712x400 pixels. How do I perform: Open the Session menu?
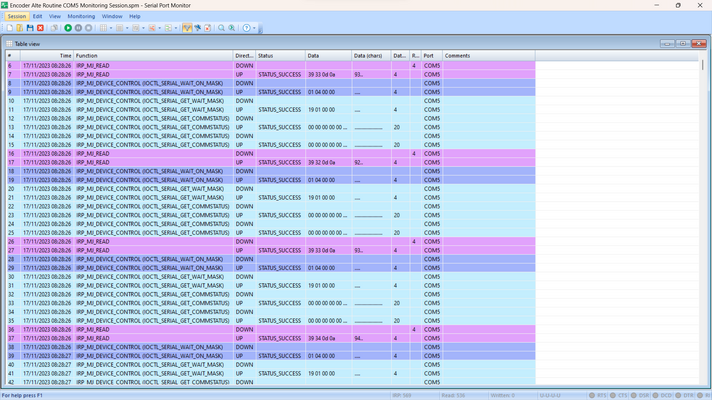[17, 16]
